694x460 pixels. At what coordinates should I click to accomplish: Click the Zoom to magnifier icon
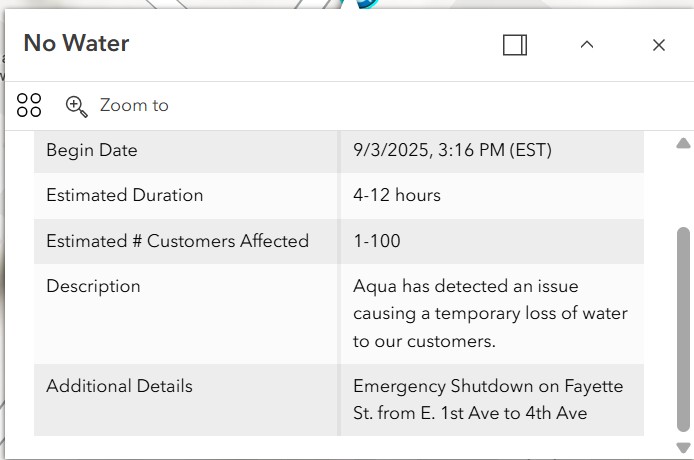pos(76,106)
